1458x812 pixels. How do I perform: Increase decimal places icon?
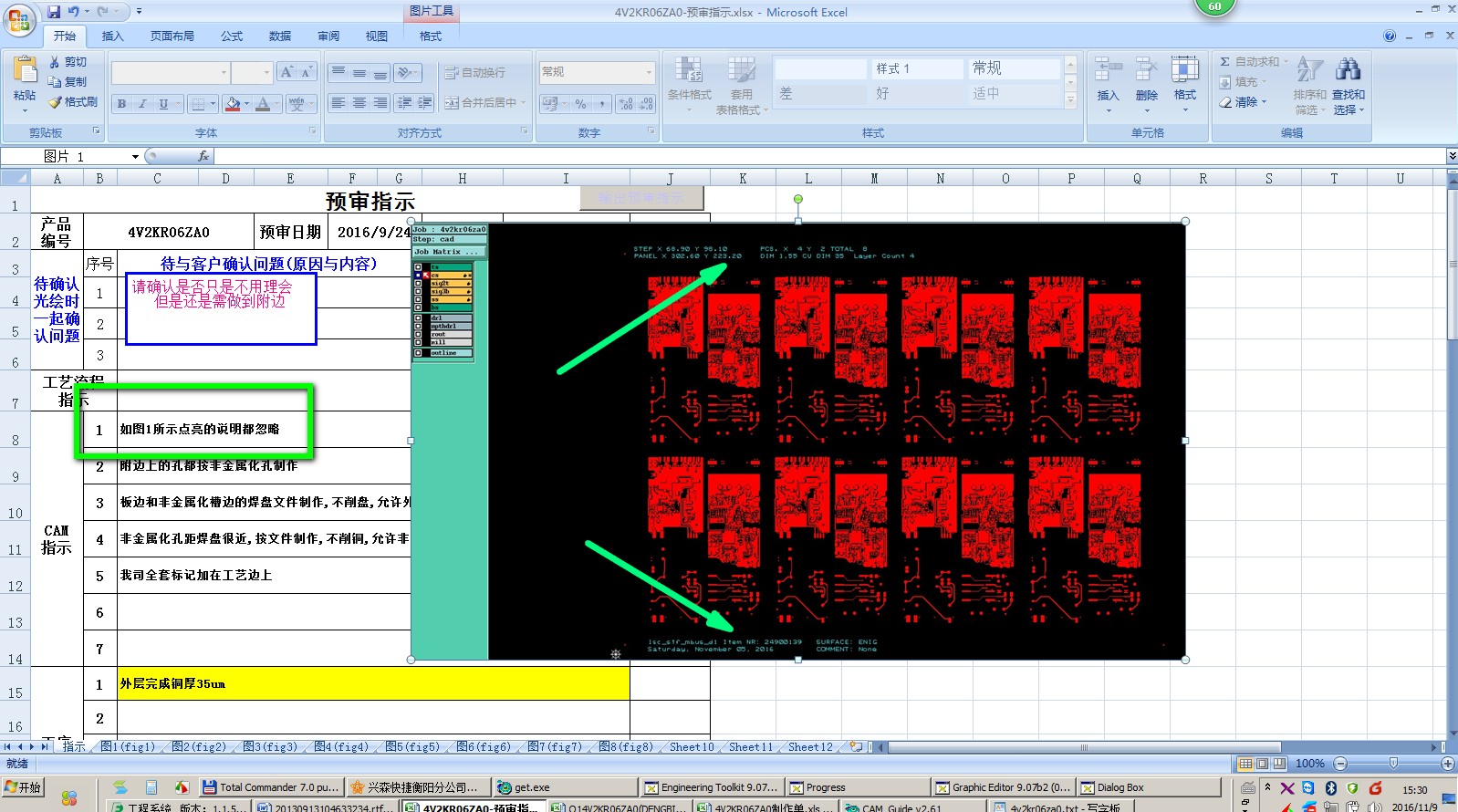tap(626, 104)
